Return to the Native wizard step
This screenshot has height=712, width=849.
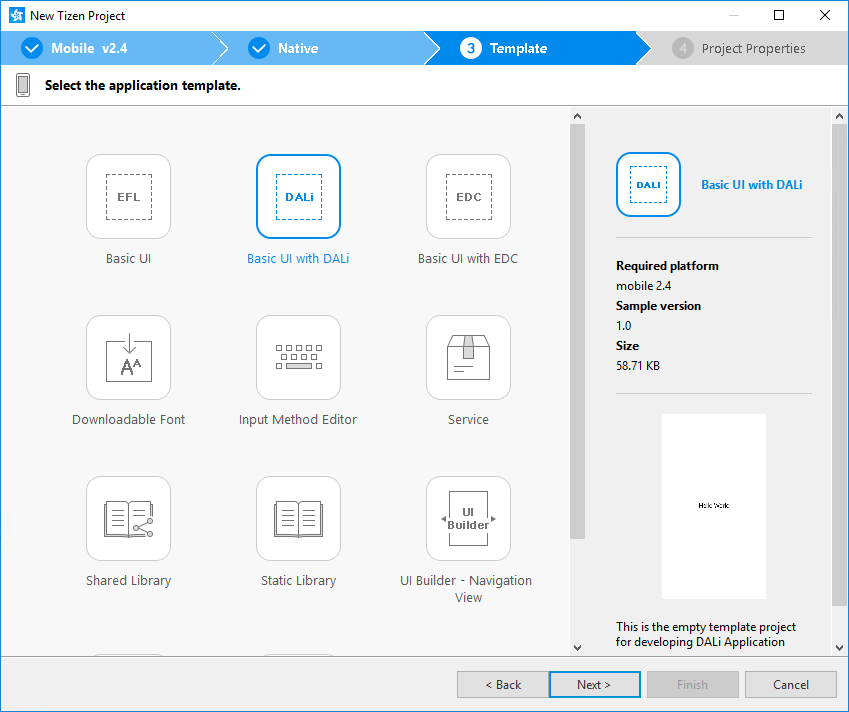click(x=297, y=48)
